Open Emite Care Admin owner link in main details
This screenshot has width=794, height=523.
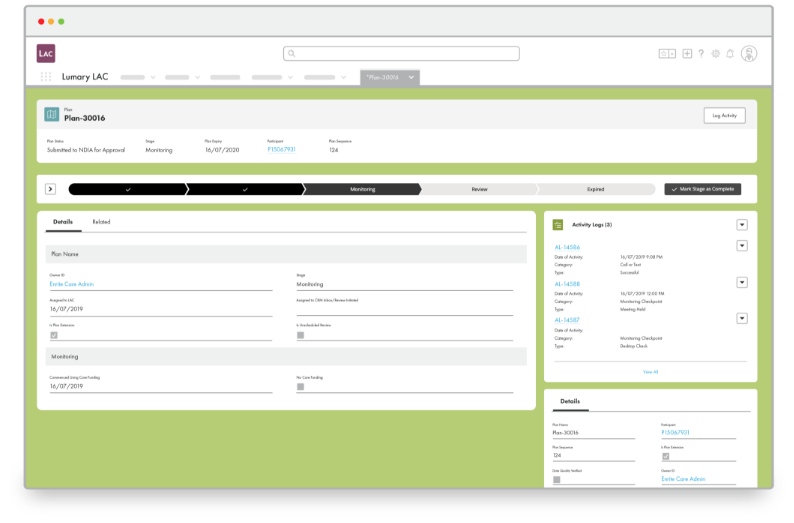point(71,284)
